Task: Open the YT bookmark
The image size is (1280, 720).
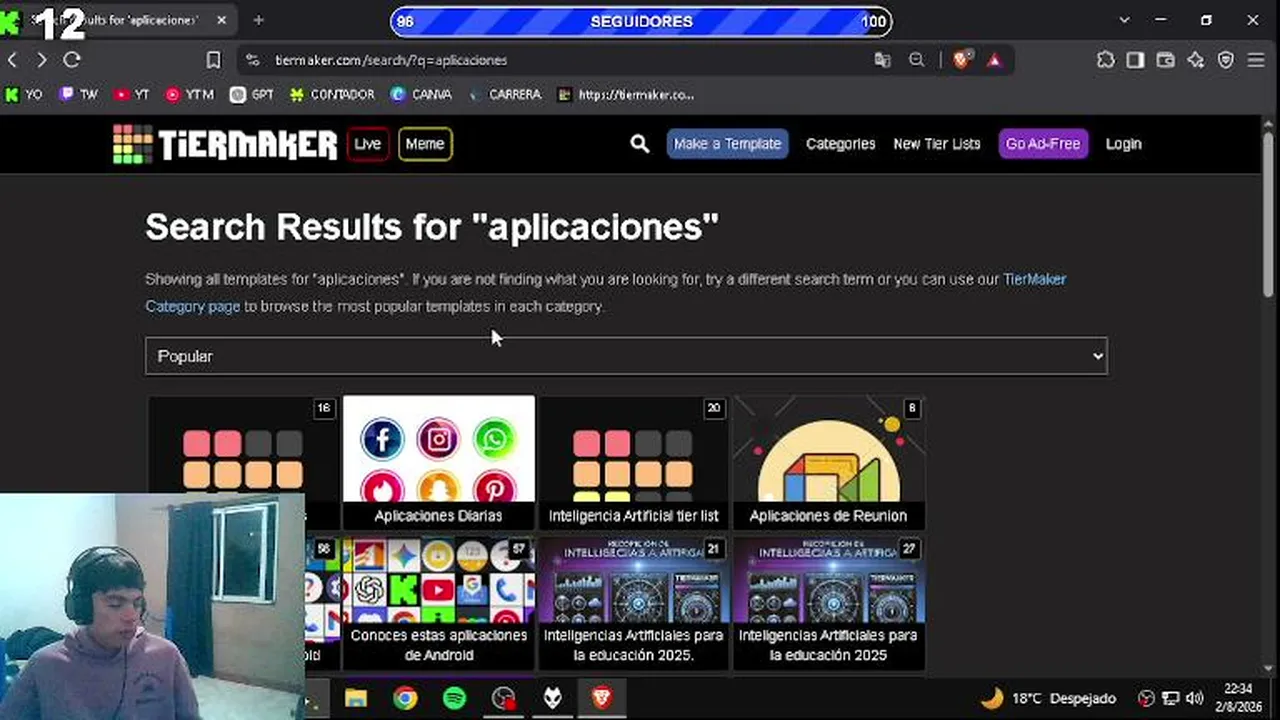Action: point(131,95)
